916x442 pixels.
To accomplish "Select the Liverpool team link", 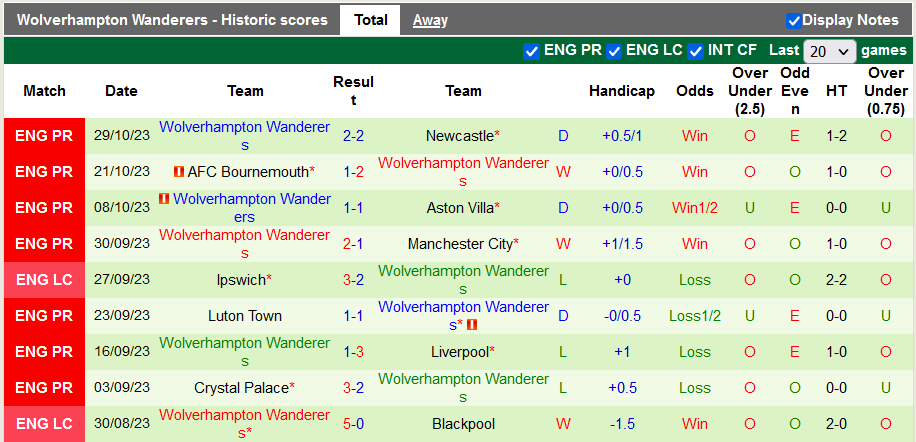I will [x=460, y=352].
